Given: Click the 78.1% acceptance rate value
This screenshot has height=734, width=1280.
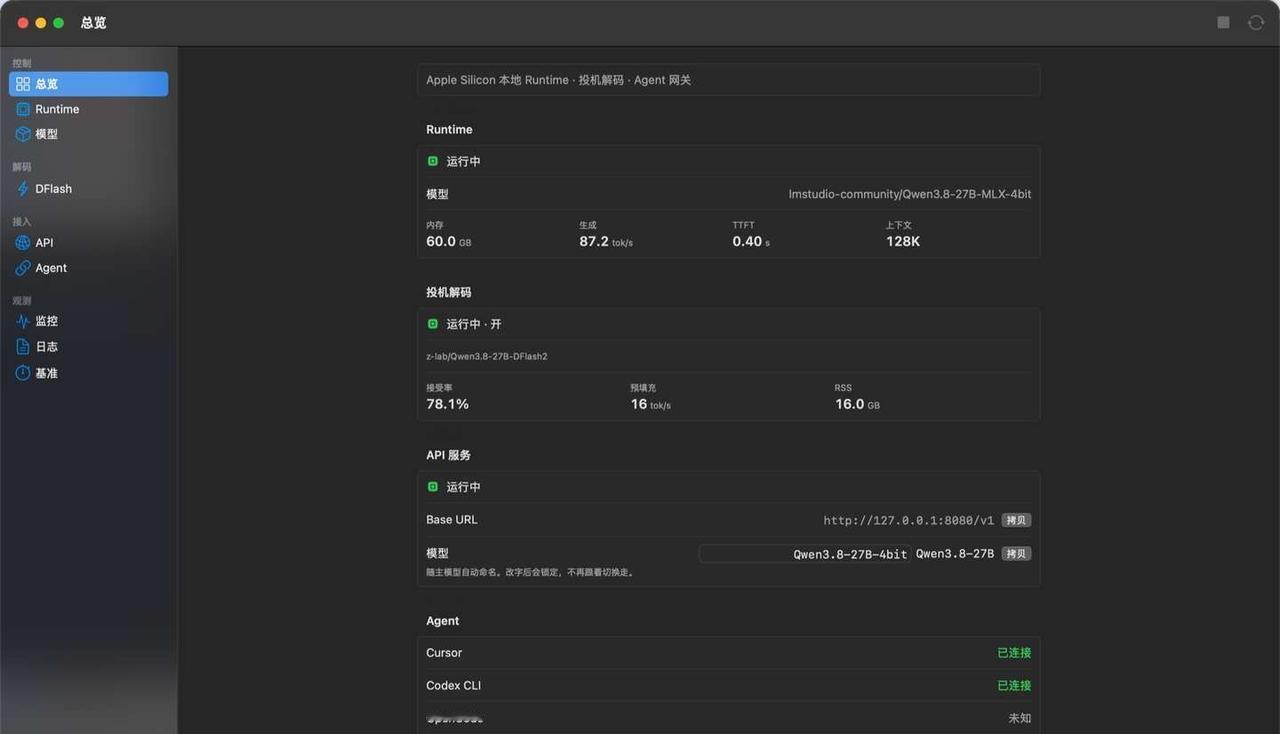Looking at the screenshot, I should [448, 404].
